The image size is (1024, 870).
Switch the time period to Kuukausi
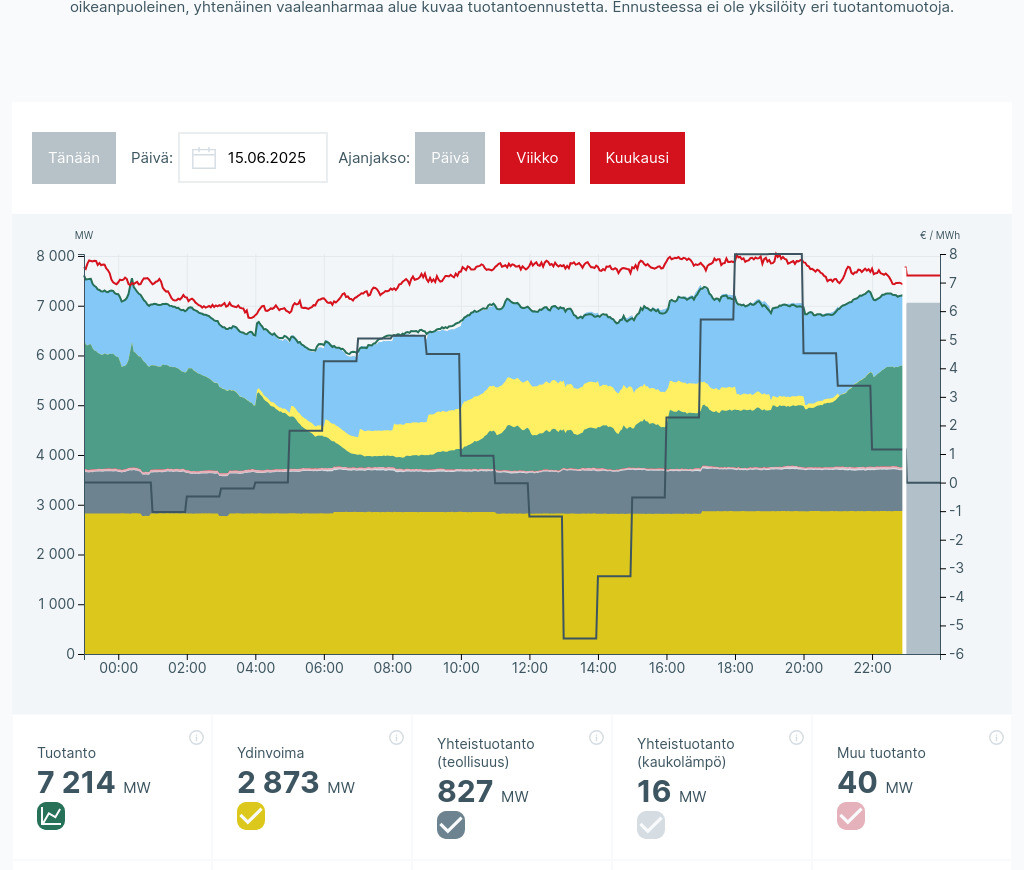point(637,158)
